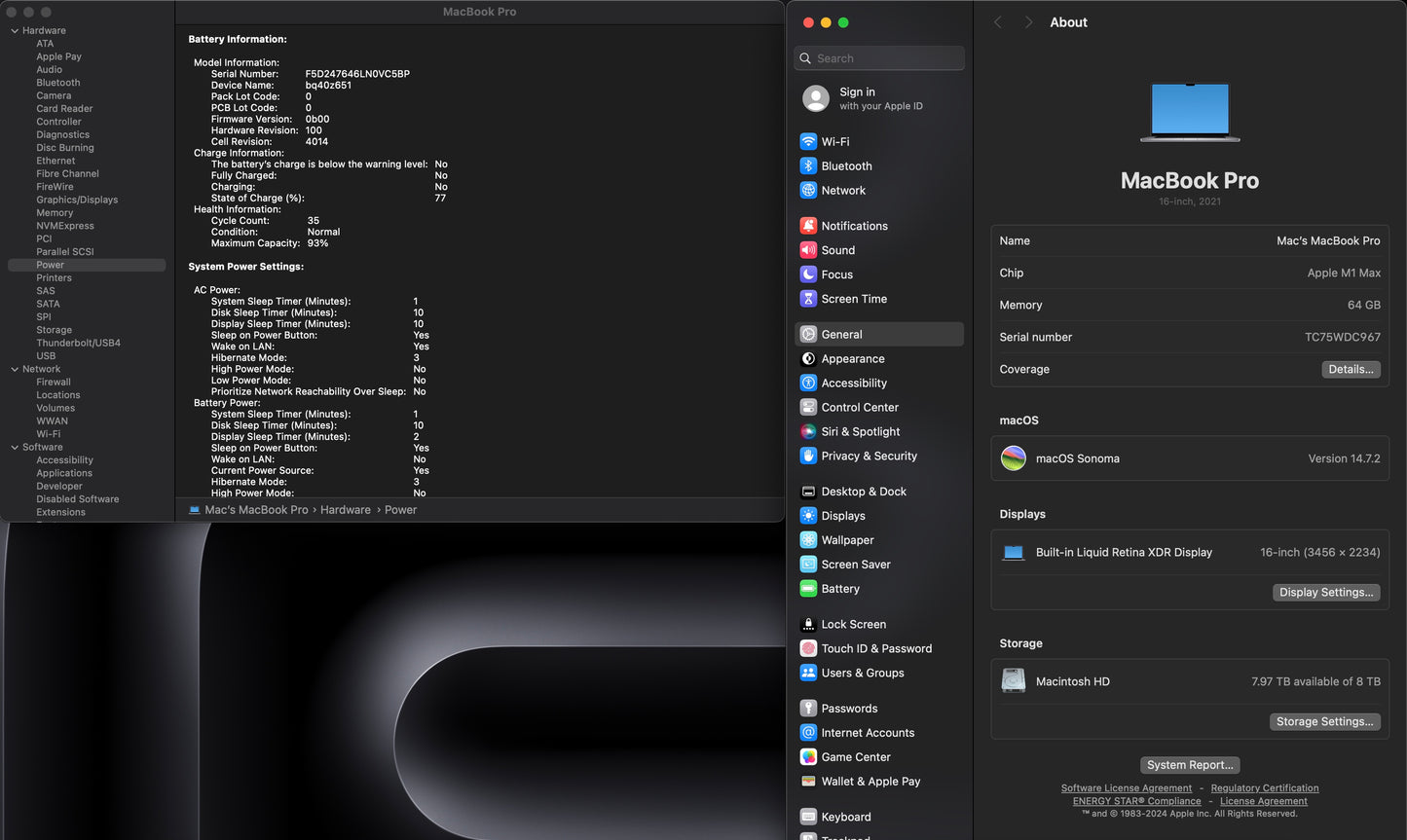The width and height of the screenshot is (1407, 840).
Task: Click the Screen Saver icon
Action: point(808,564)
